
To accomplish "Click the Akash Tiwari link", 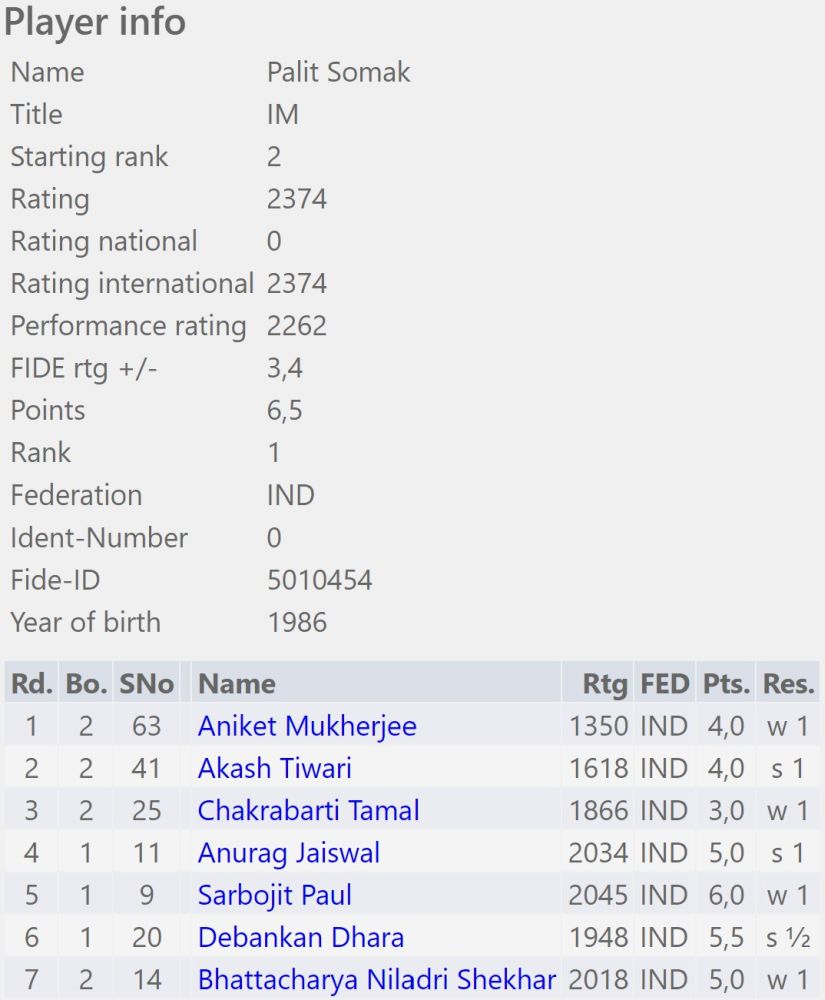I will coord(275,769).
